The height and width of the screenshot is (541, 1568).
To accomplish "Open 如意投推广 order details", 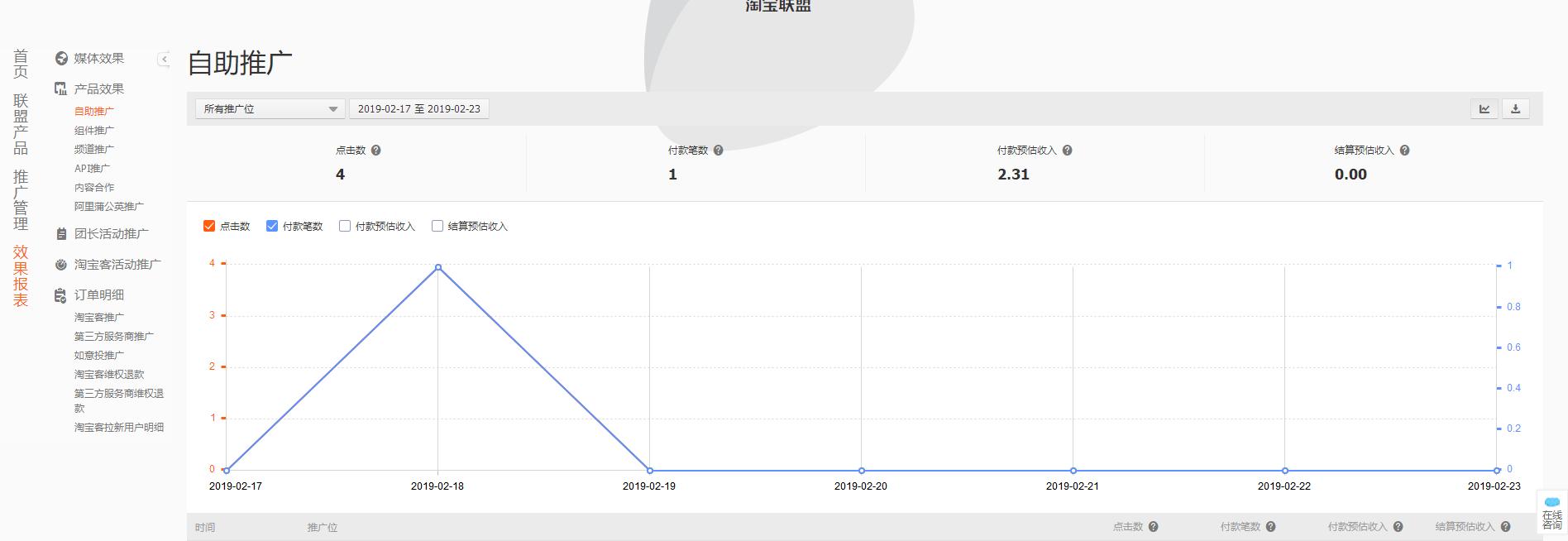I will pos(99,355).
